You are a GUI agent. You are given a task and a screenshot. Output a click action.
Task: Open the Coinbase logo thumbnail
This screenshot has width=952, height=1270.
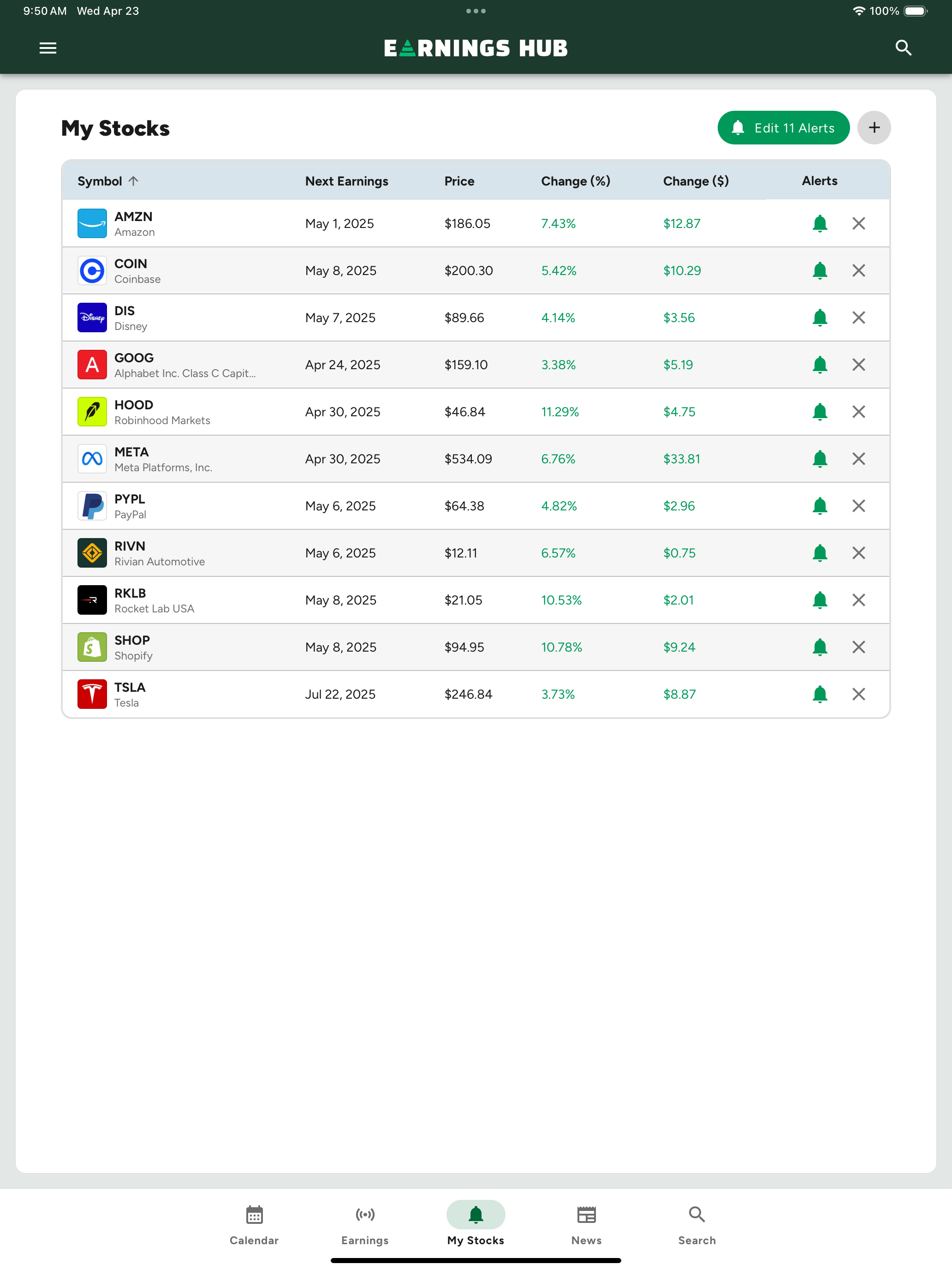92,270
